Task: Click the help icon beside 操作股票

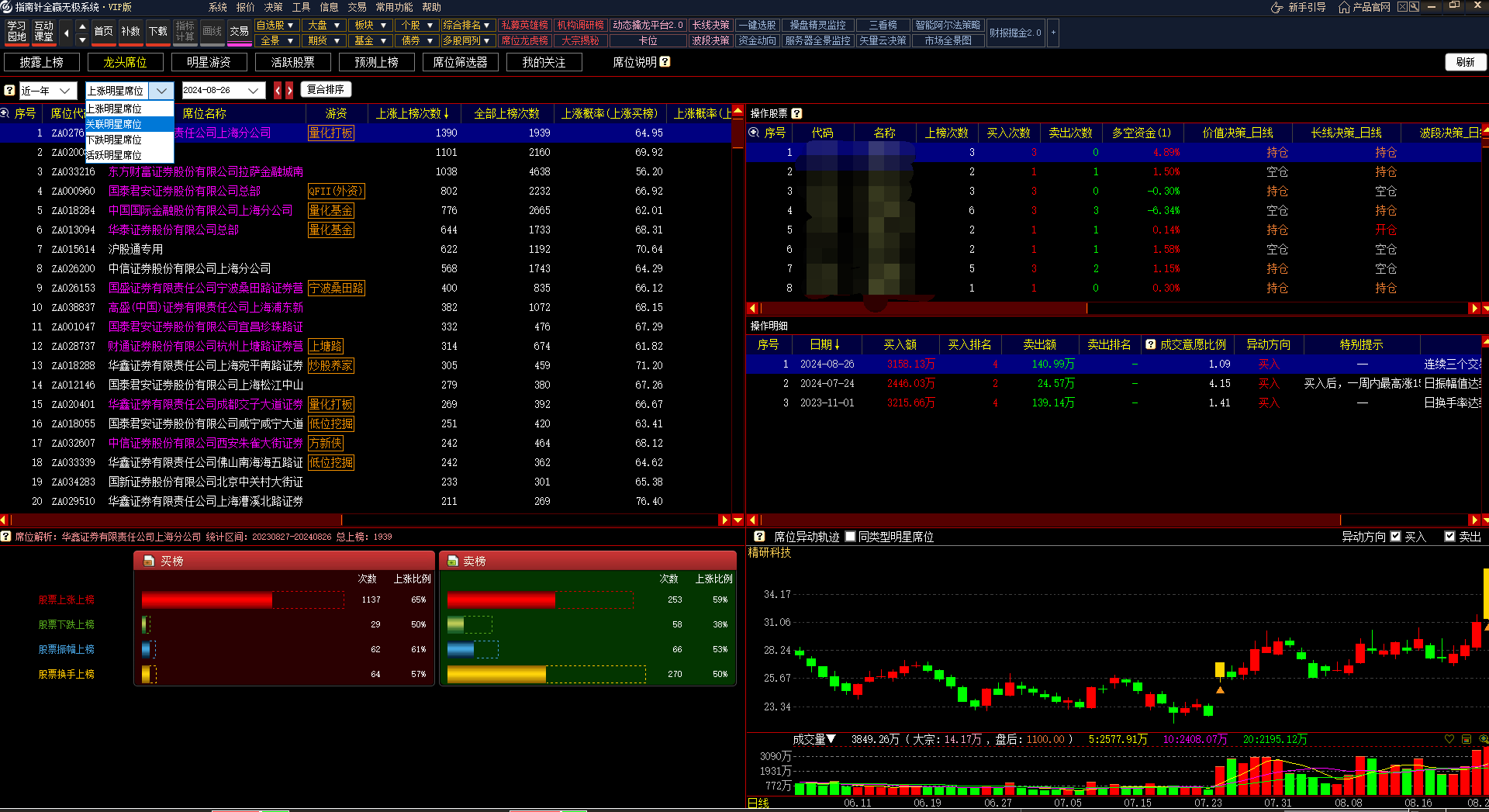Action: point(796,113)
